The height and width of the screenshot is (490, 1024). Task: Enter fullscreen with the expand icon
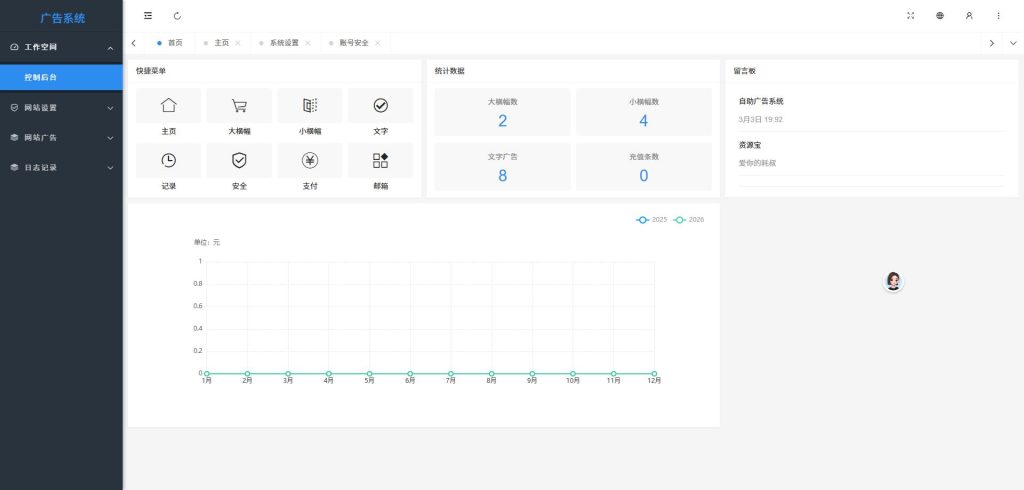pyautogui.click(x=910, y=16)
